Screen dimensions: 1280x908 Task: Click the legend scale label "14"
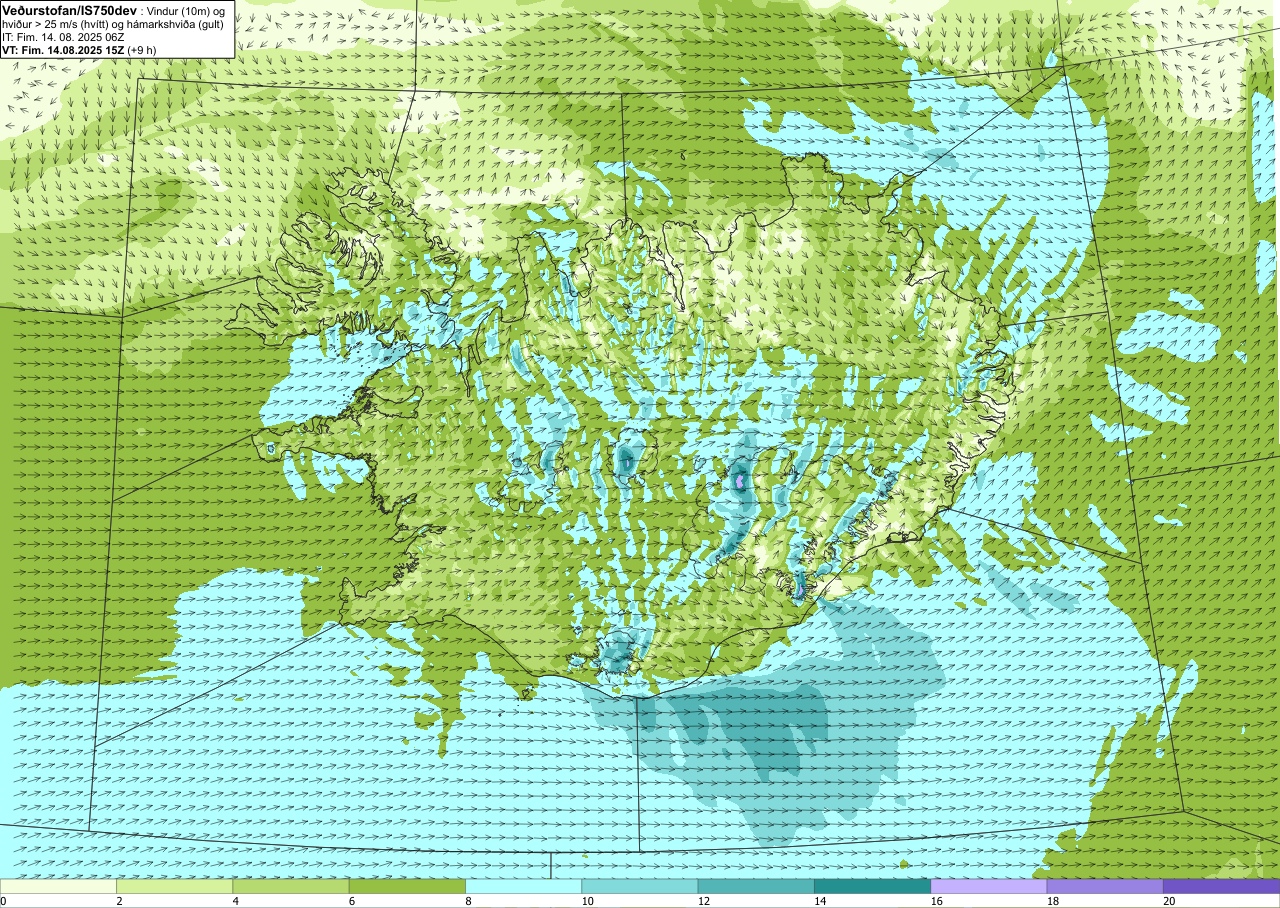[x=820, y=901]
